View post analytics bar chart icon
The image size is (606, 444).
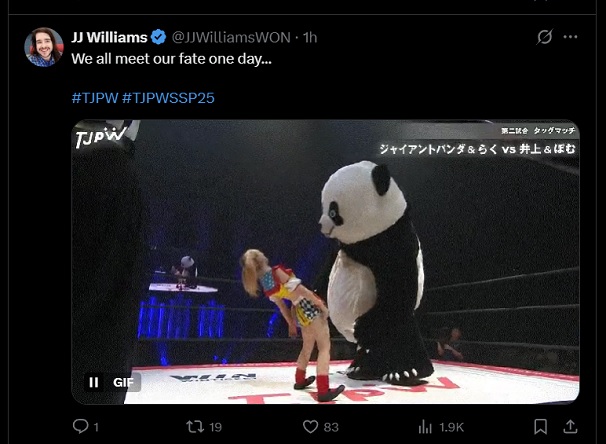425,427
